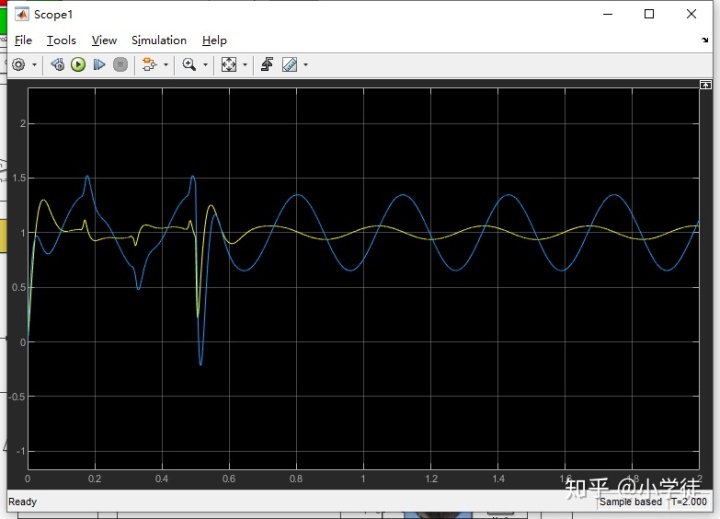720x519 pixels.
Task: Expand the Scale Axes dropdown arrow
Action: [245, 65]
